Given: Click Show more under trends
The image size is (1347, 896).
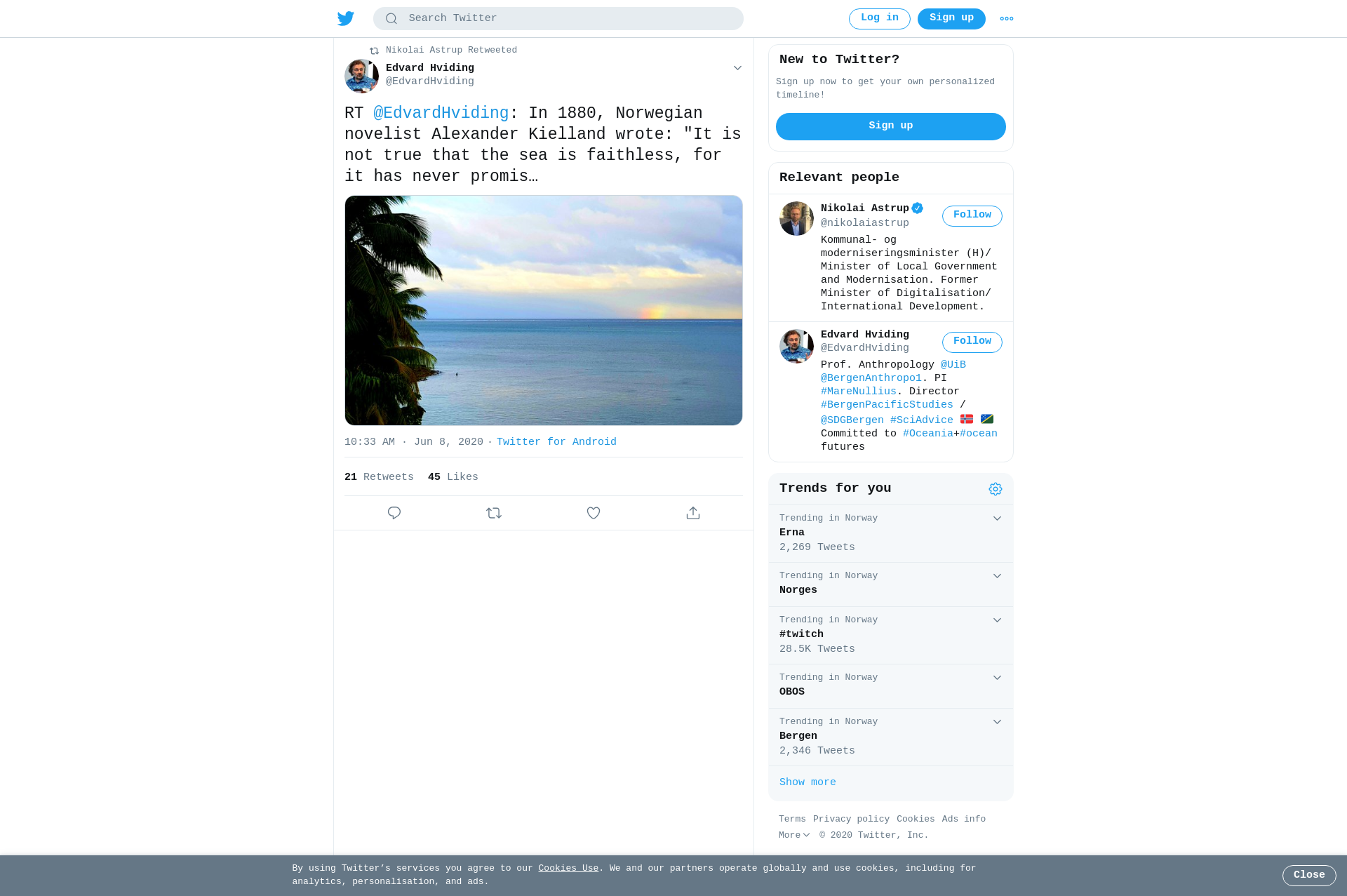Looking at the screenshot, I should coord(807,782).
